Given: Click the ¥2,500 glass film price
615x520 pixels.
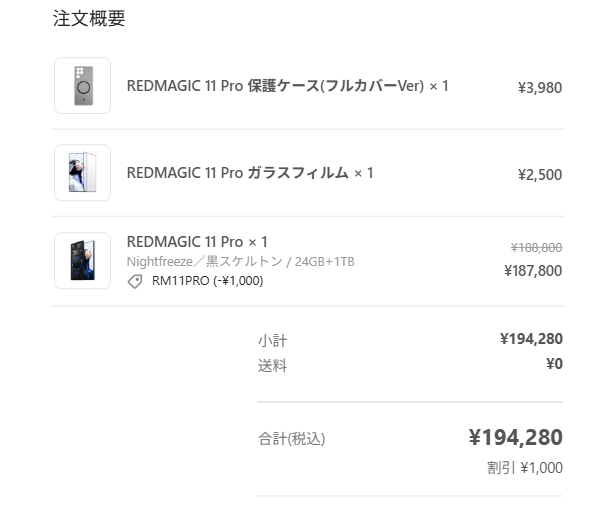Looking at the screenshot, I should click(539, 175).
